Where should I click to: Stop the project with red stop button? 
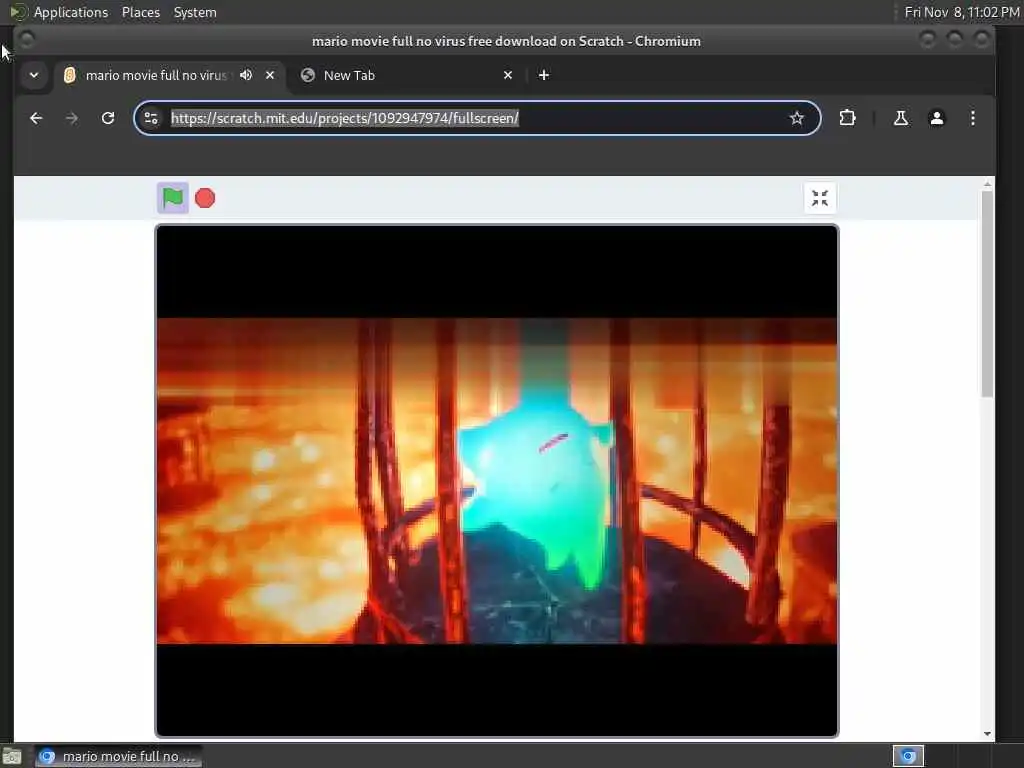coord(205,198)
